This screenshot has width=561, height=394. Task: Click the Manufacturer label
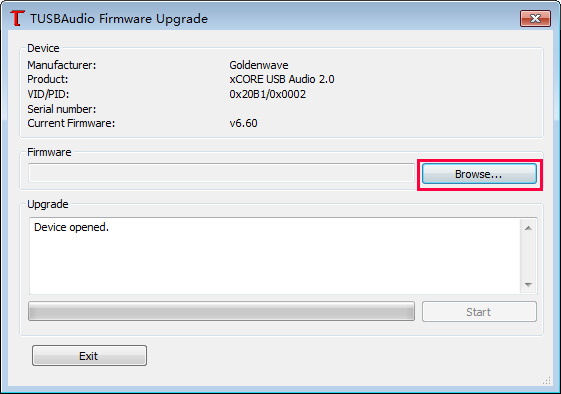click(x=62, y=65)
